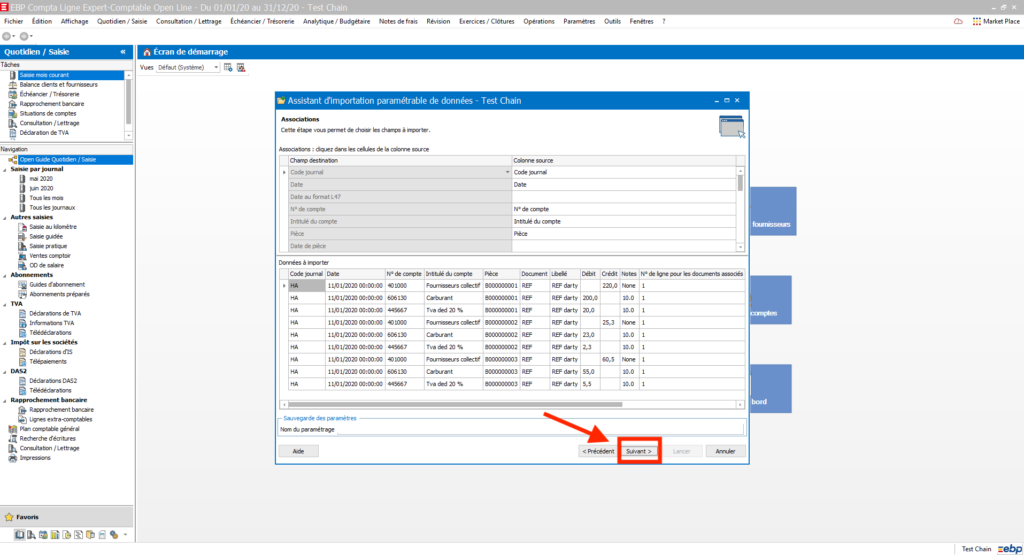This screenshot has height=555, width=1024.
Task: Click the Suivant button
Action: pos(639,451)
